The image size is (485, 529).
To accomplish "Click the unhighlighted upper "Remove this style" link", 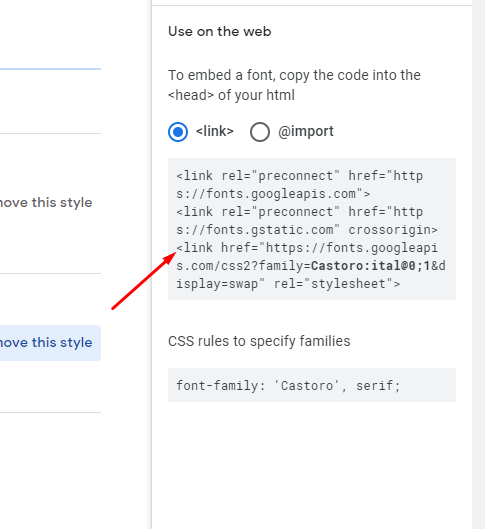I will 46,203.
